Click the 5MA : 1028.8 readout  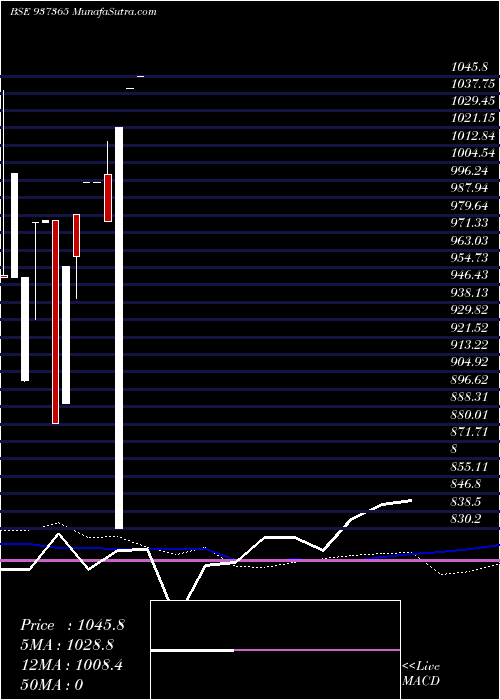pos(67,645)
